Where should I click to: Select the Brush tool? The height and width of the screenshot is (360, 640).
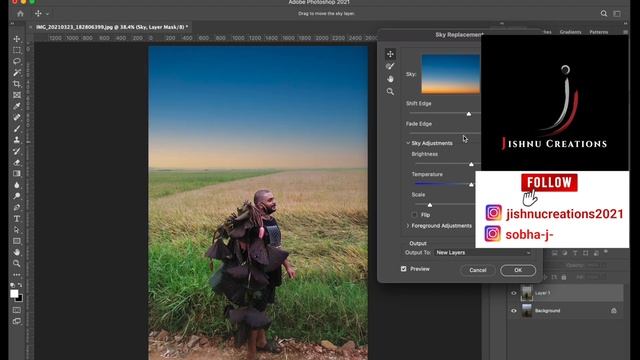tap(17, 129)
